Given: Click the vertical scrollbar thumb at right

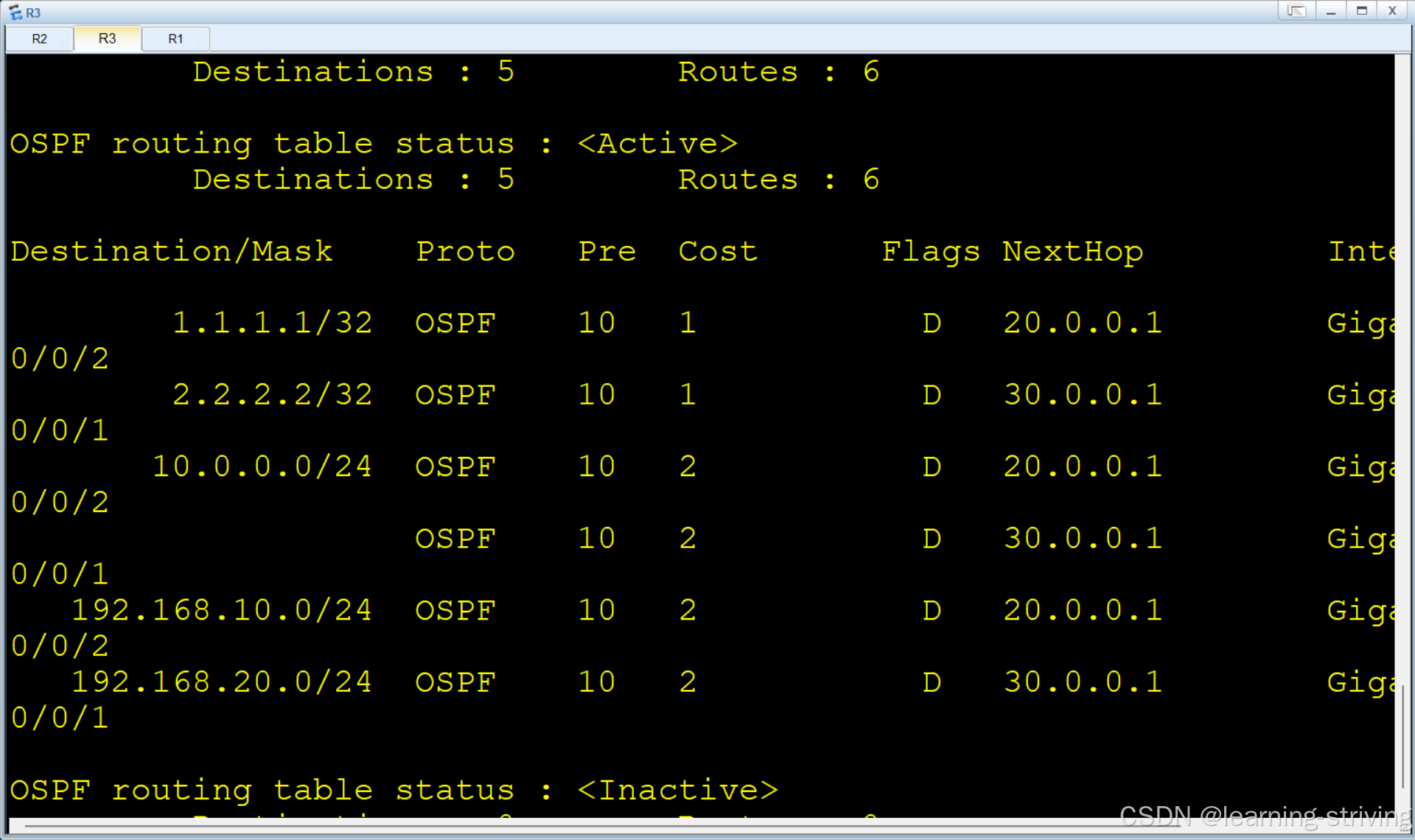Looking at the screenshot, I should coord(1402,737).
